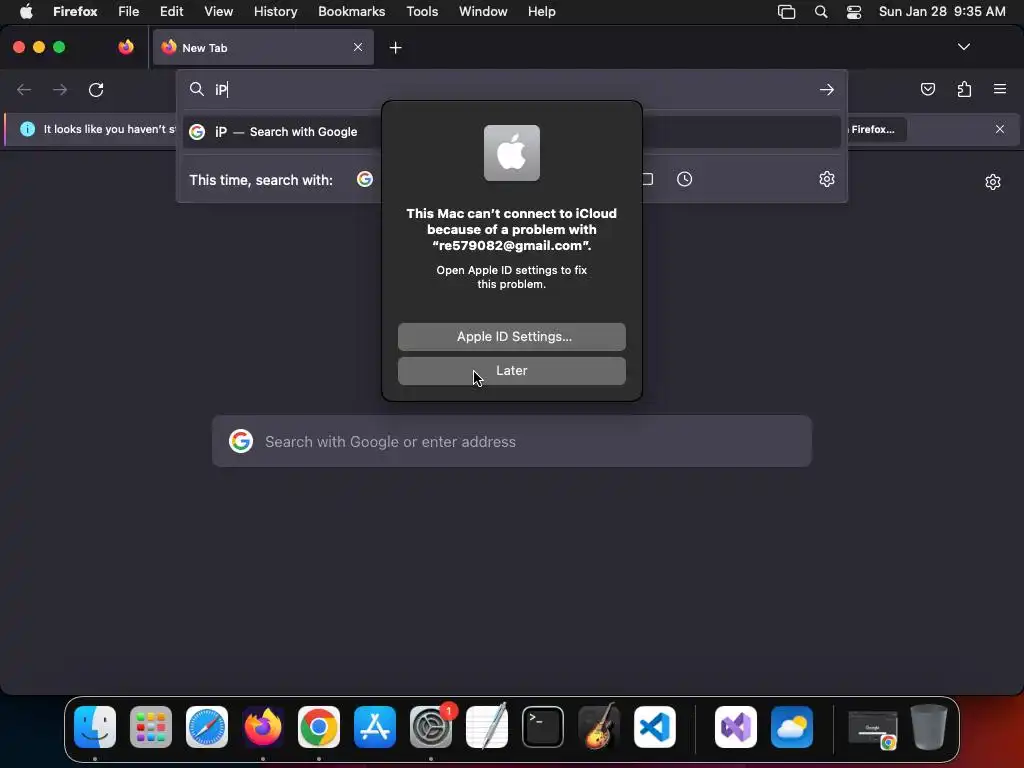Click the Stage Manager windows icon in menu bar

tap(786, 12)
